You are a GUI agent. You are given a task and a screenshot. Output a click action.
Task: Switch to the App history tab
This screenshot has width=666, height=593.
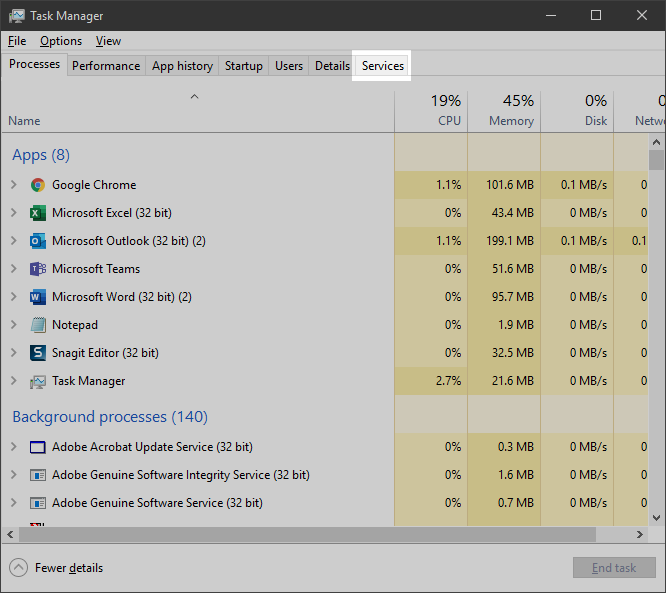click(182, 66)
